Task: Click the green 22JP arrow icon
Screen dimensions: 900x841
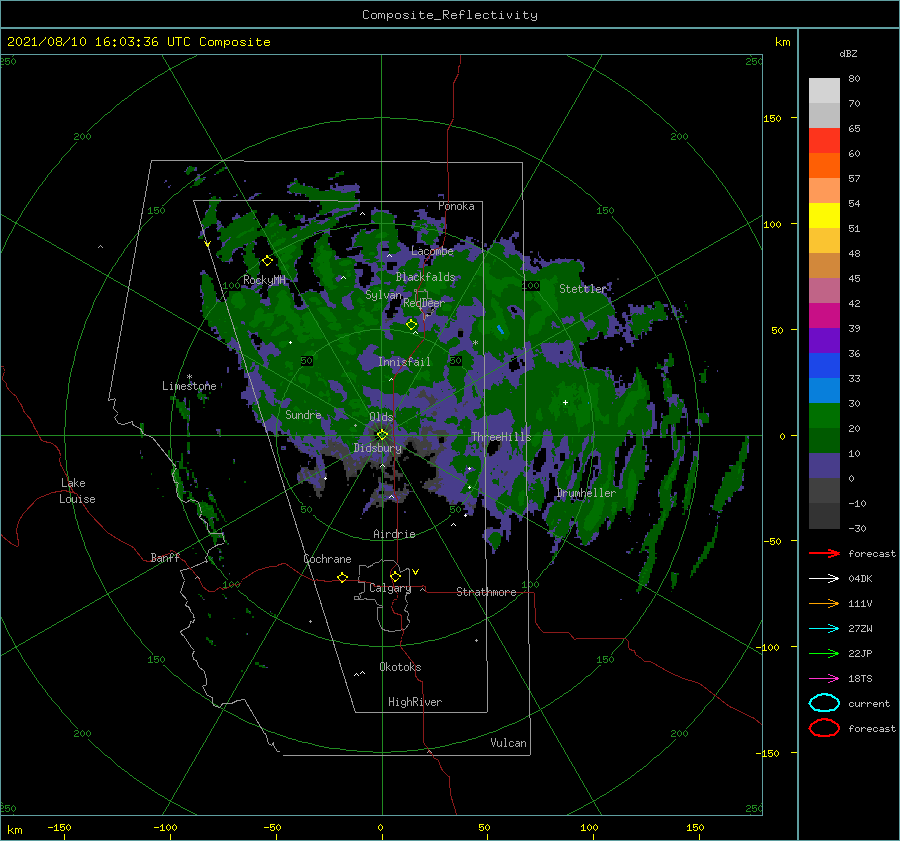Action: click(x=824, y=653)
